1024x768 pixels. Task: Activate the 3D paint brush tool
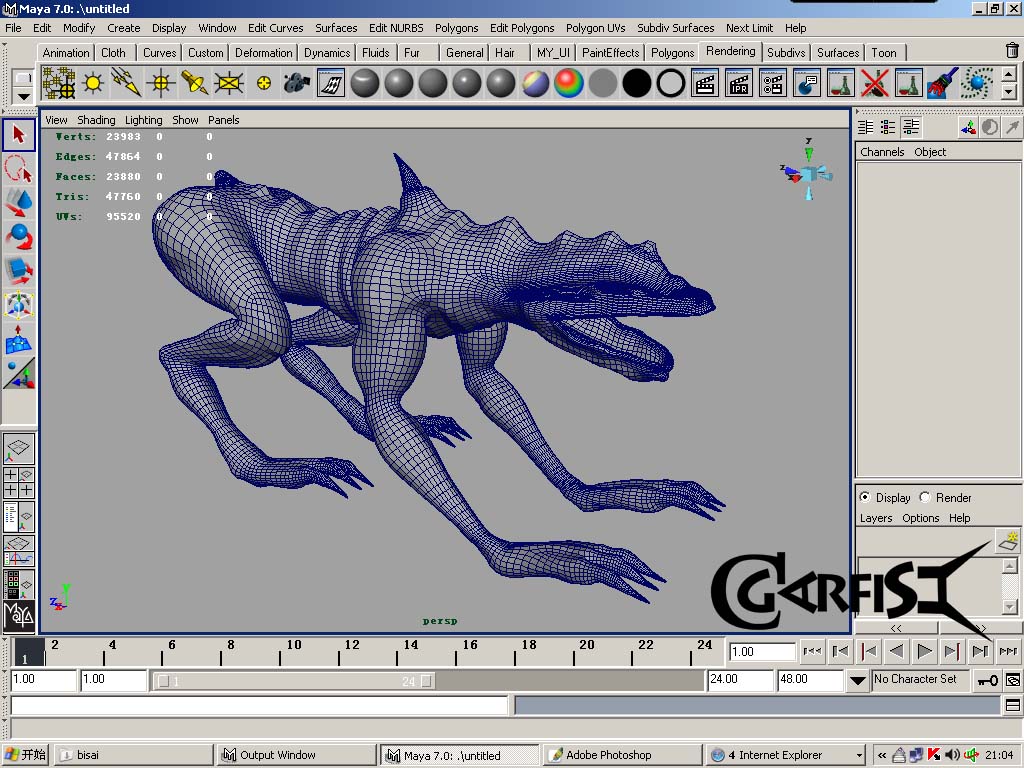[x=942, y=84]
